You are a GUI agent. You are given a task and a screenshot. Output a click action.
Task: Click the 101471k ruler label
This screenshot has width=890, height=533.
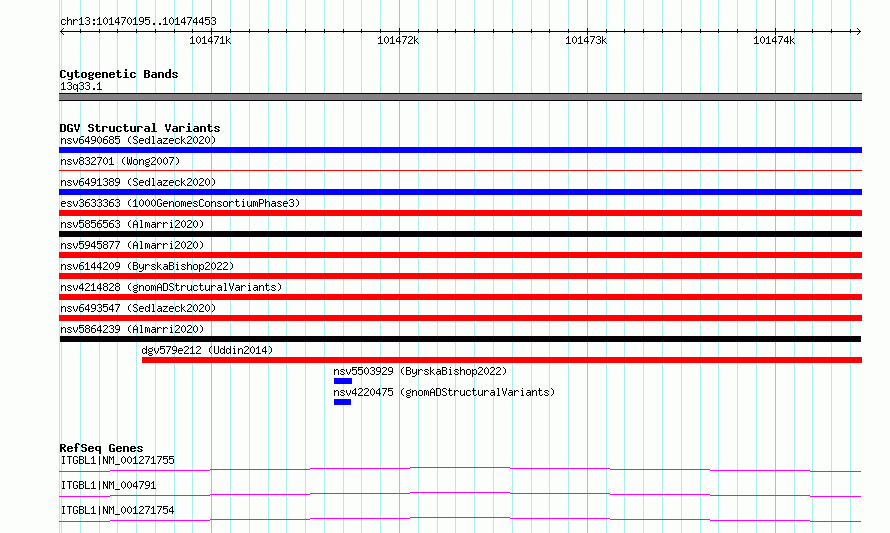tap(210, 40)
